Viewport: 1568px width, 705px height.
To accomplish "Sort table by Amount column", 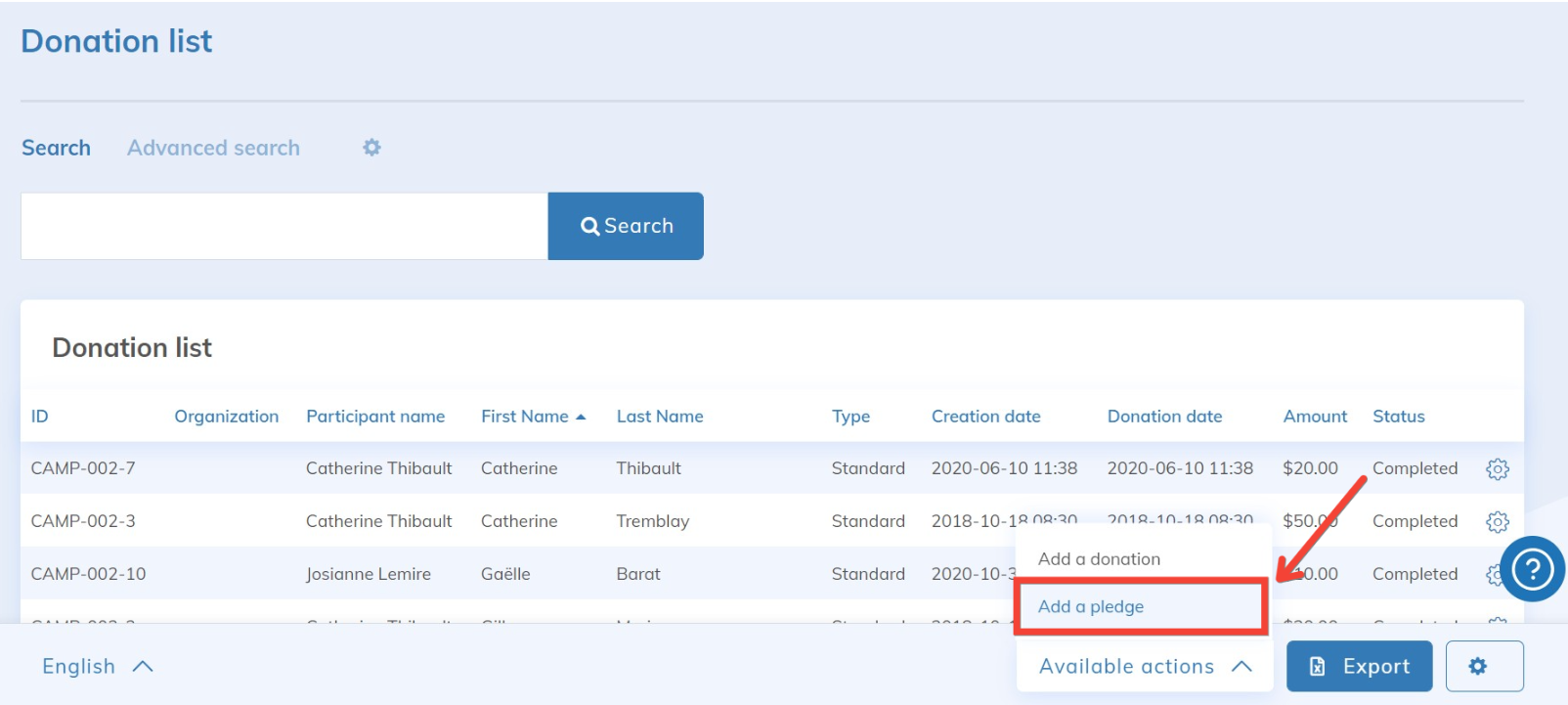I will [x=1314, y=417].
